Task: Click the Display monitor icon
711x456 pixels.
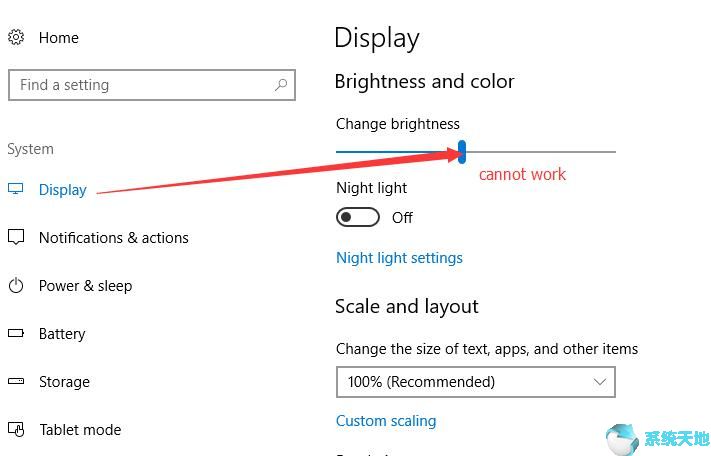Action: 15,189
